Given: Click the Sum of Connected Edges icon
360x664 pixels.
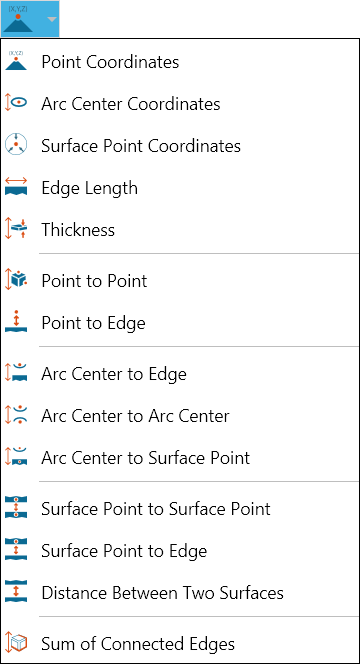Looking at the screenshot, I should 16,643.
